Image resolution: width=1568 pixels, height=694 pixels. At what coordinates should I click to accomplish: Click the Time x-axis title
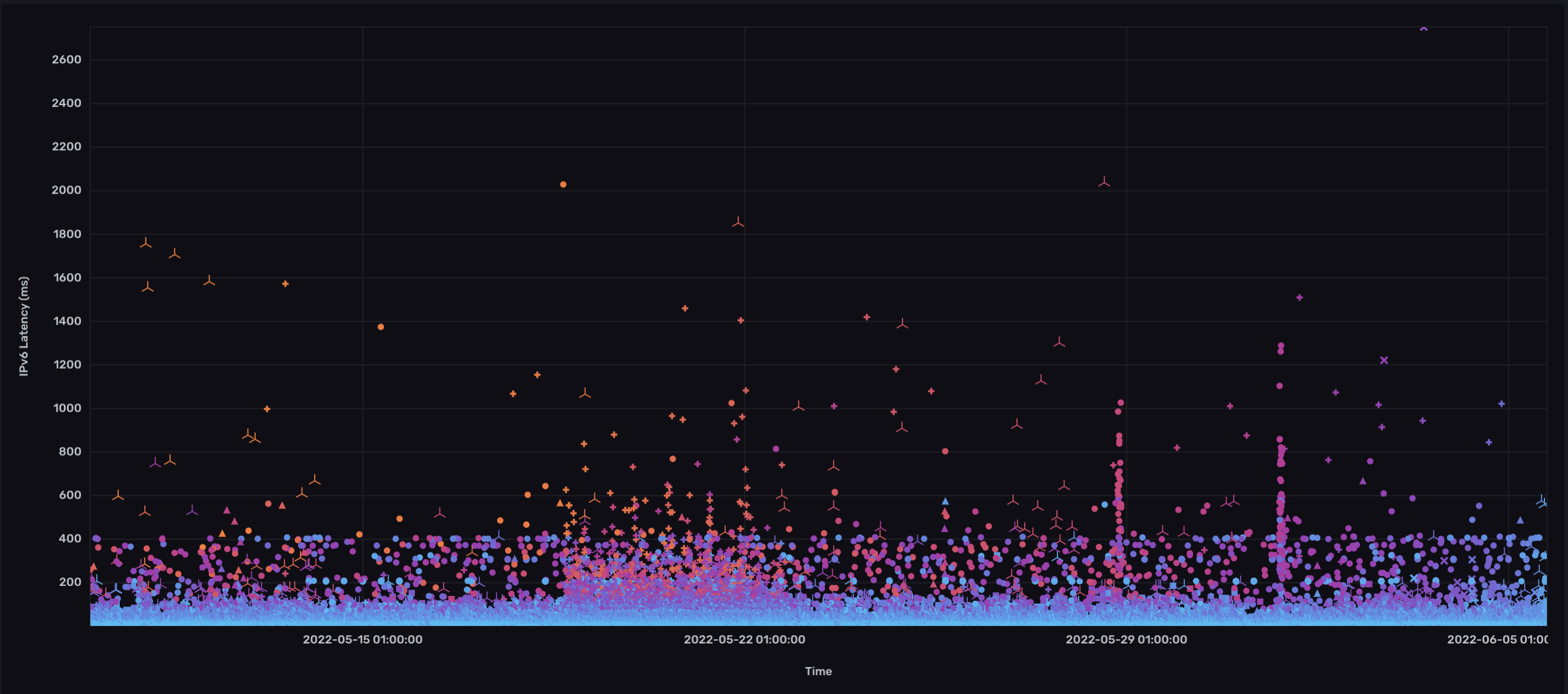(x=817, y=671)
